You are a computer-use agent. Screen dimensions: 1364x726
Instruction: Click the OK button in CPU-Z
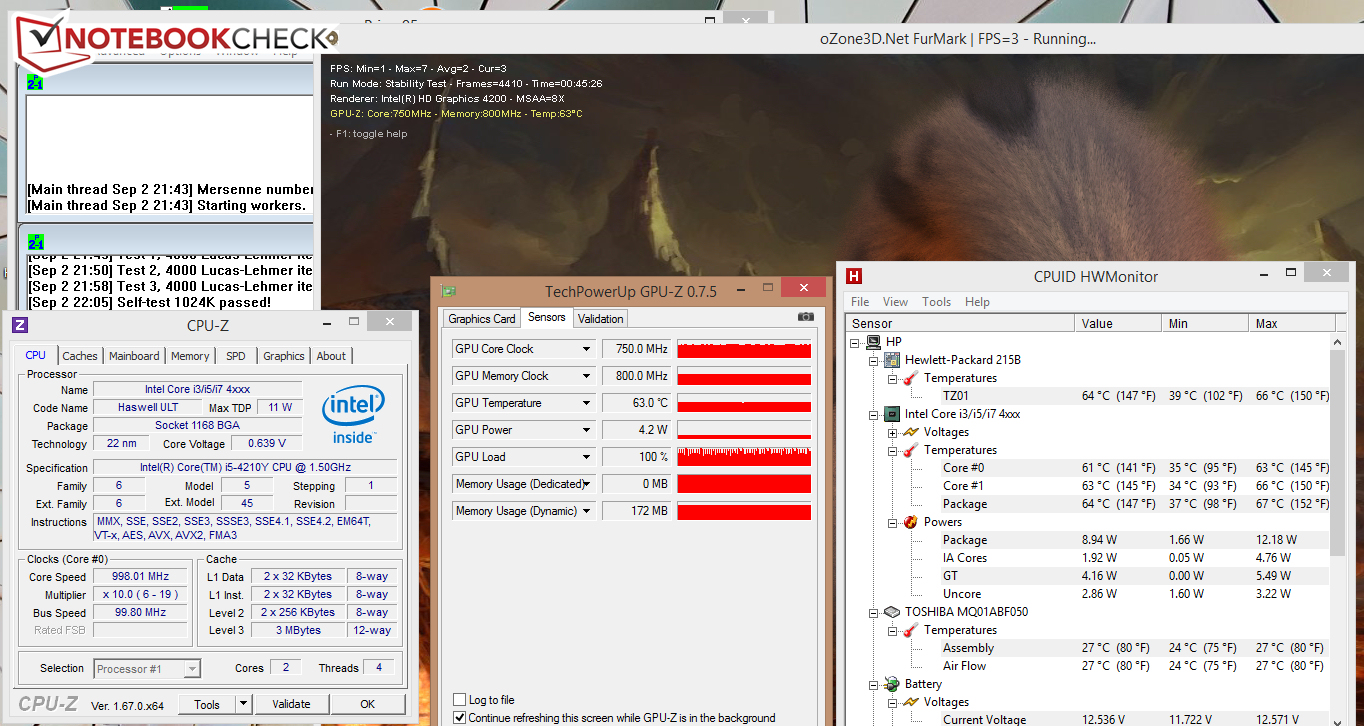pos(368,704)
